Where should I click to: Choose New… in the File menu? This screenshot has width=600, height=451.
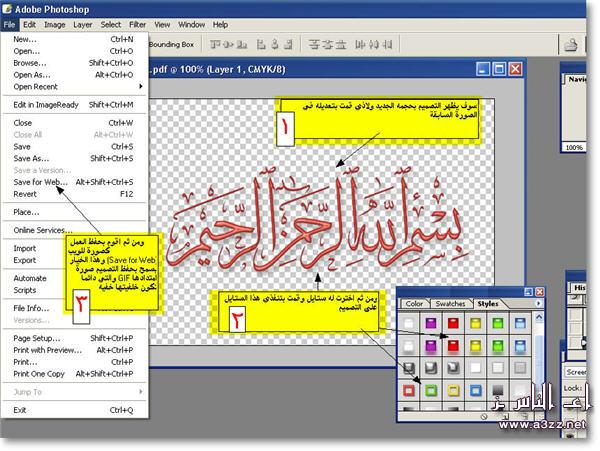(73, 39)
